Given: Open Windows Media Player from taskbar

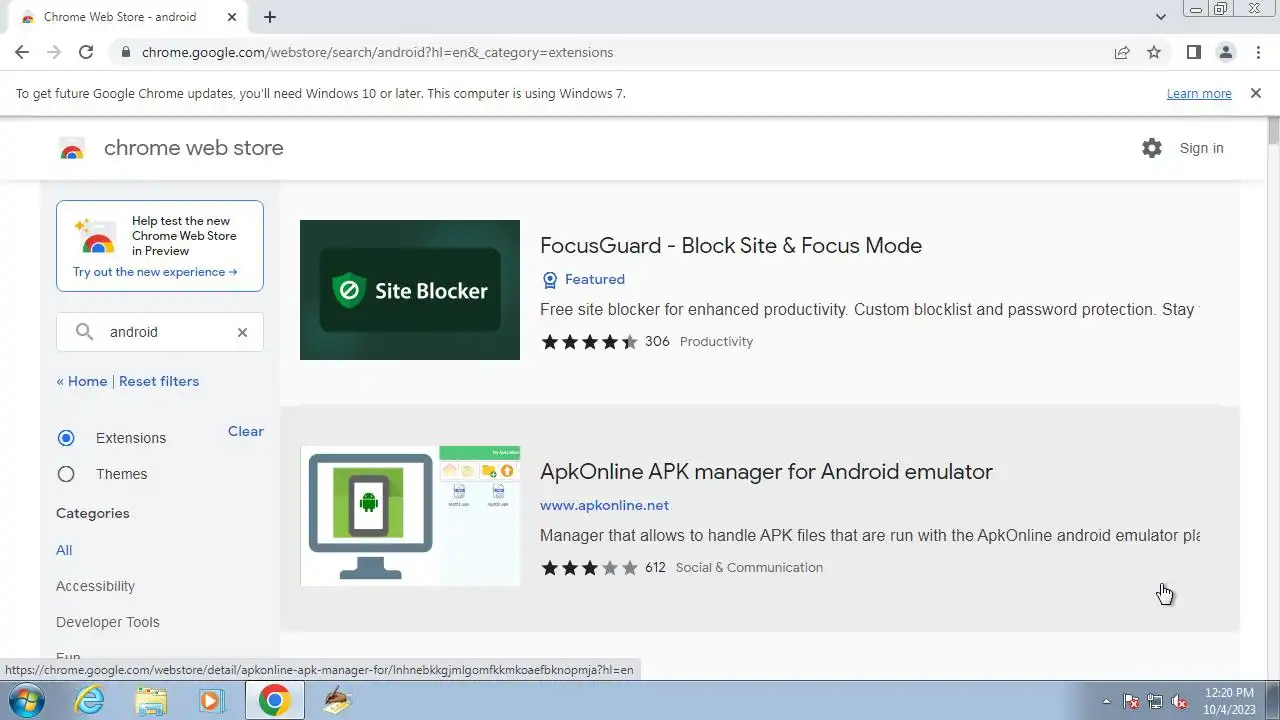Looking at the screenshot, I should tap(211, 701).
